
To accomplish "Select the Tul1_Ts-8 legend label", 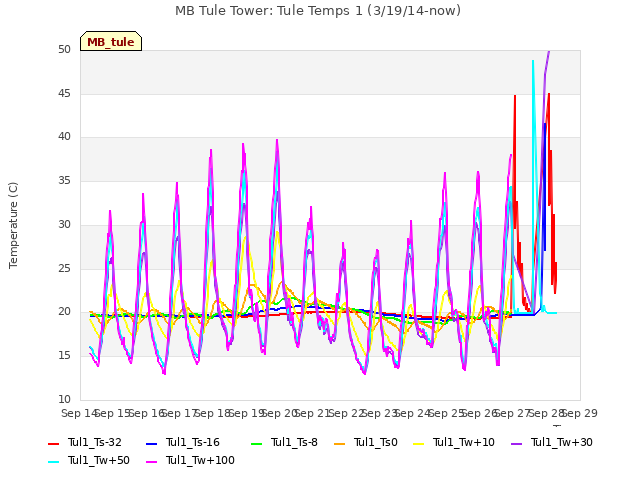I will (294, 442).
